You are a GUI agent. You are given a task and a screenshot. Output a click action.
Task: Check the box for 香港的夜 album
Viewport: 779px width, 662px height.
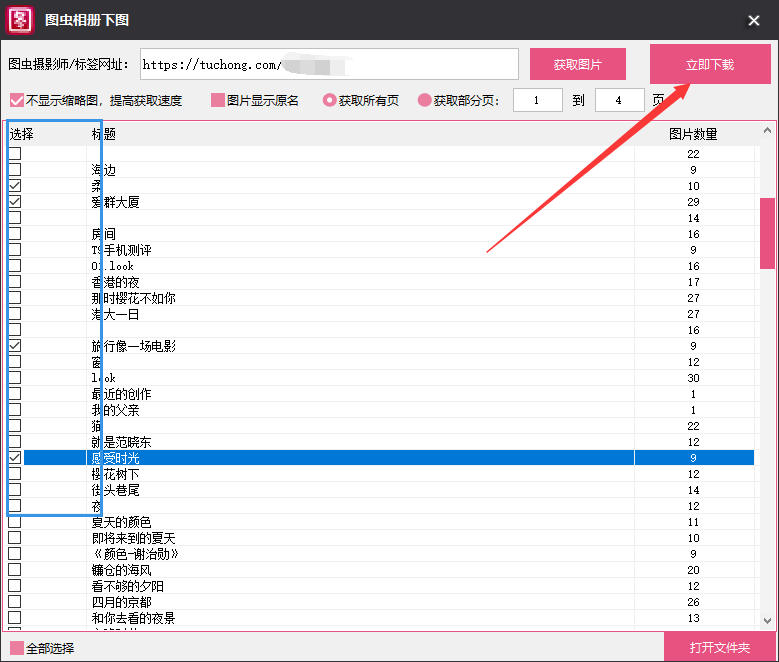tap(15, 282)
